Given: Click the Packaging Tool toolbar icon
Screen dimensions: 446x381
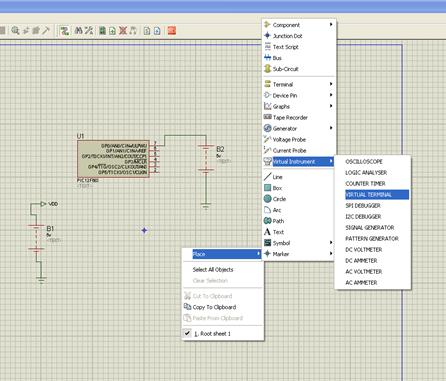Looking at the screenshot, I should (x=36, y=31).
